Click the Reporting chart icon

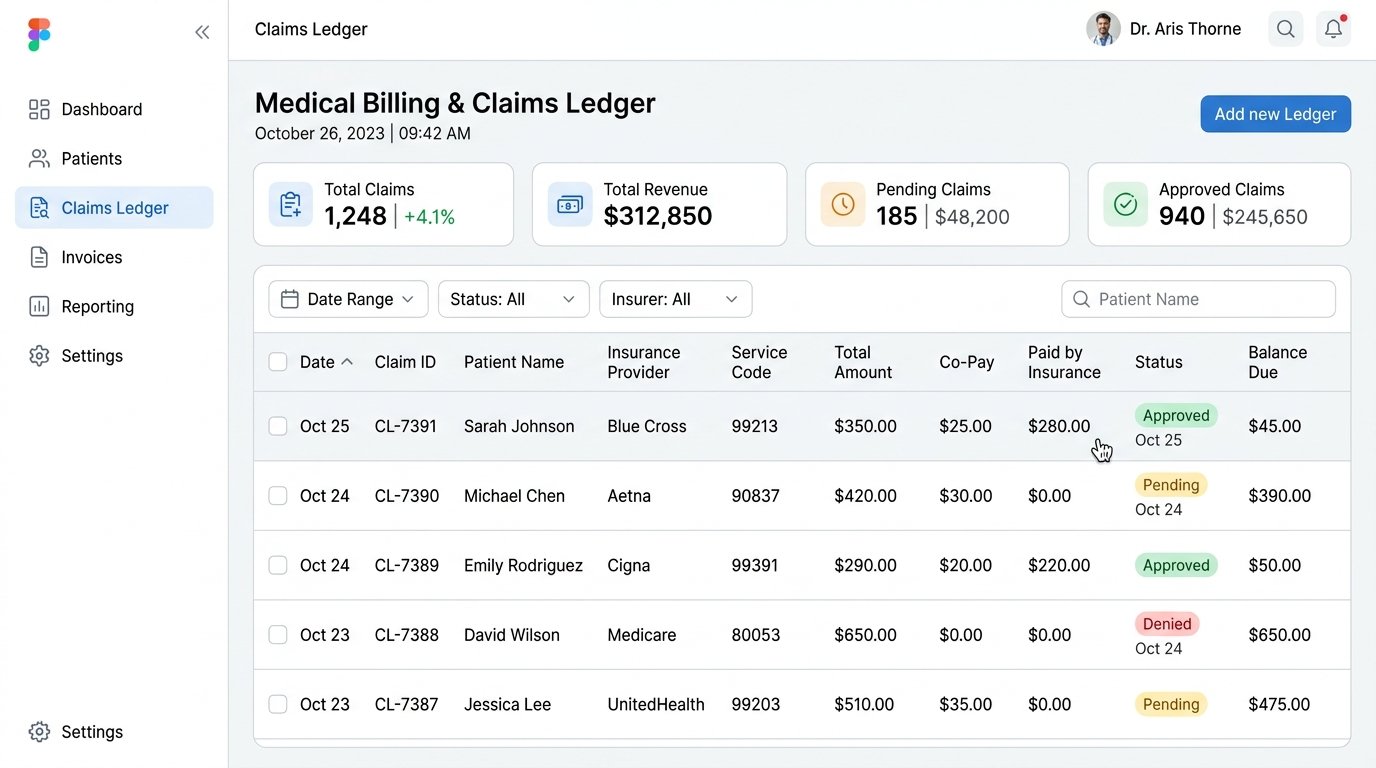pos(39,306)
